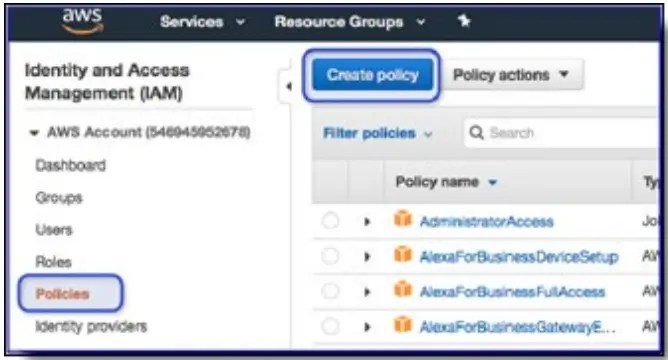Select the AlexaForBusinessDeviceSetup radio button
This screenshot has width=668, height=360.
(x=330, y=256)
